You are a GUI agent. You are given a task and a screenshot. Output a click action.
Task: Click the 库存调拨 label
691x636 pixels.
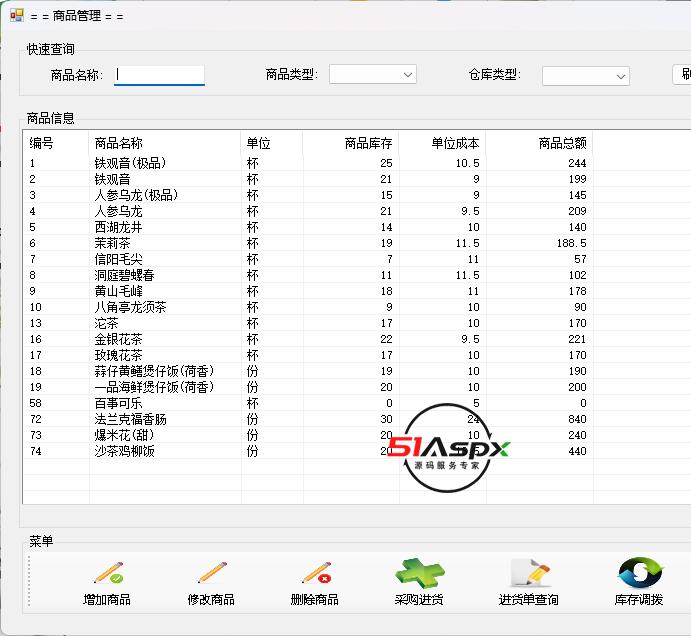(x=639, y=599)
